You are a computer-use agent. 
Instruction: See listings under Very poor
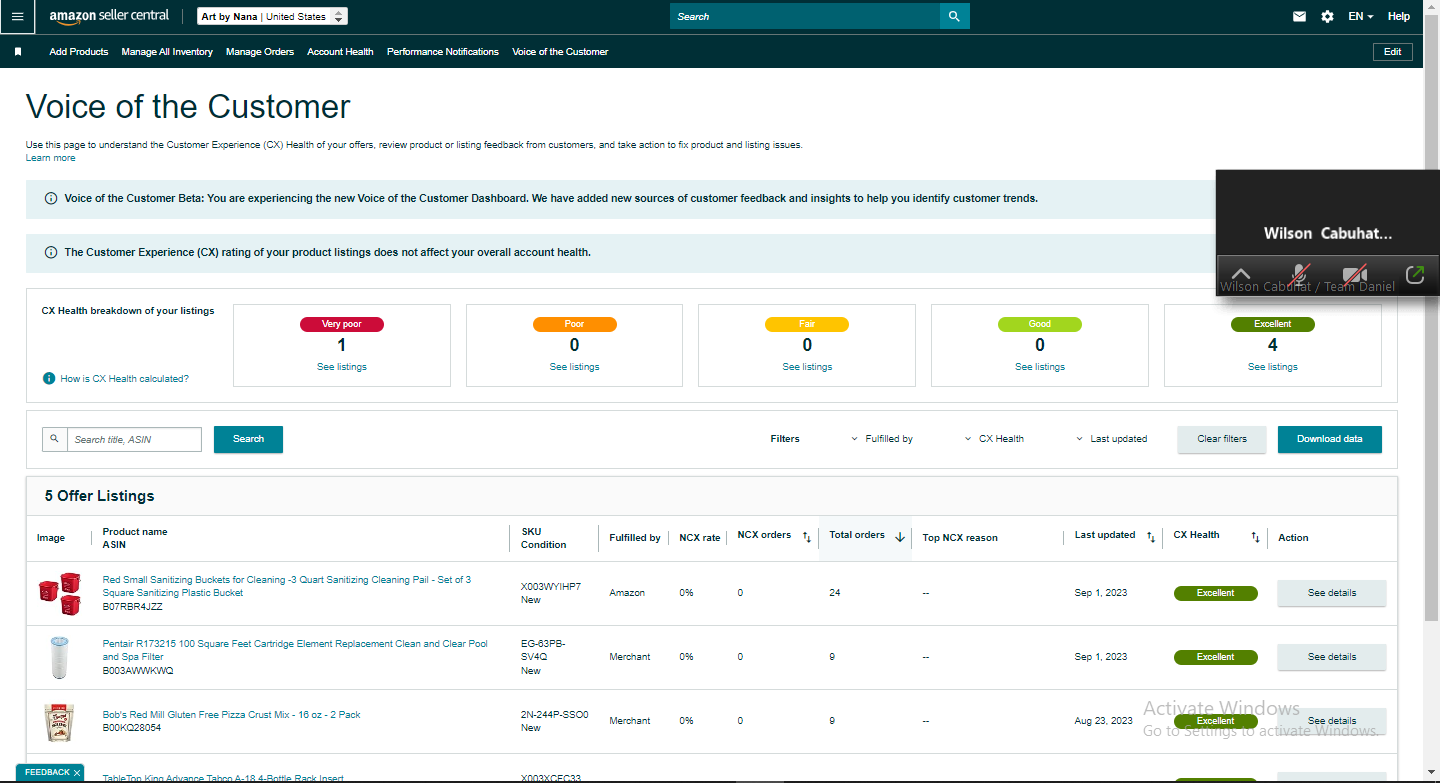pos(342,367)
